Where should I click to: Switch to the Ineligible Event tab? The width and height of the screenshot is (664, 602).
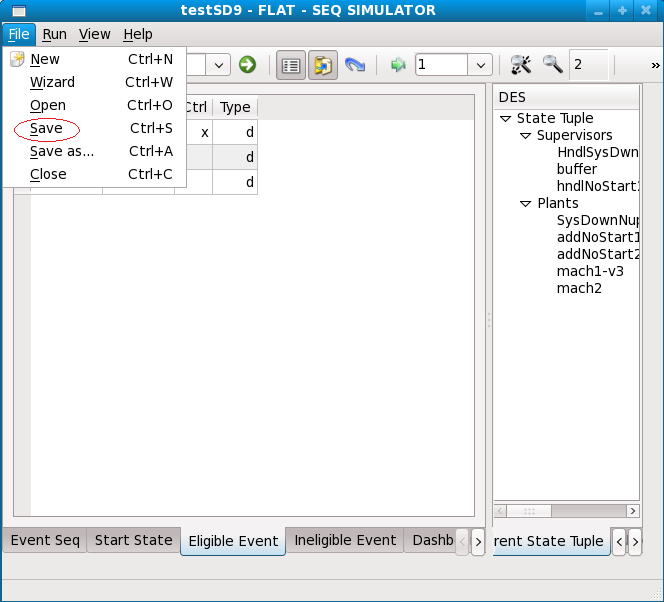click(x=345, y=540)
